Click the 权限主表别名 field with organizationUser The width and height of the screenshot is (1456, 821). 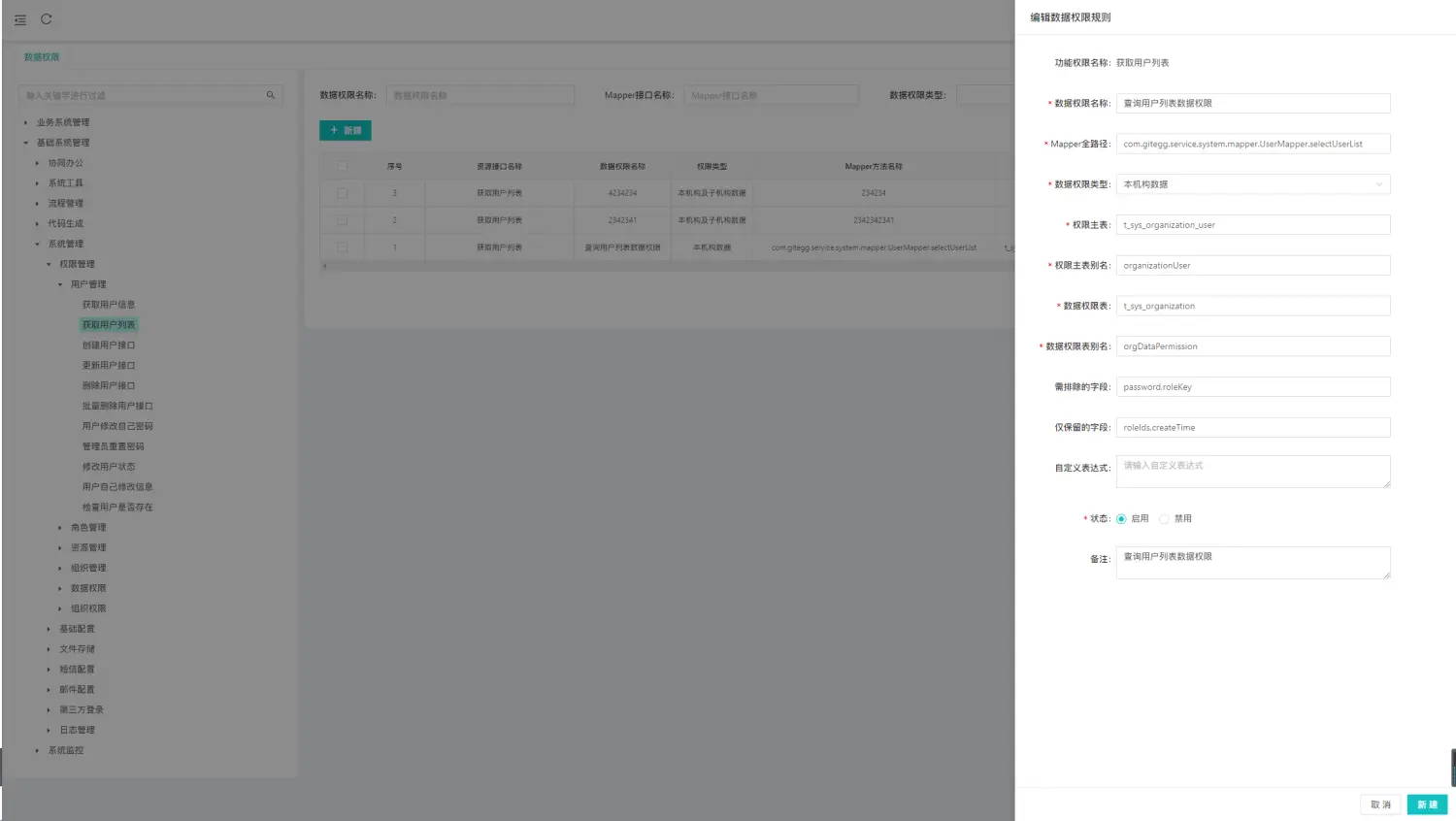pyautogui.click(x=1253, y=265)
